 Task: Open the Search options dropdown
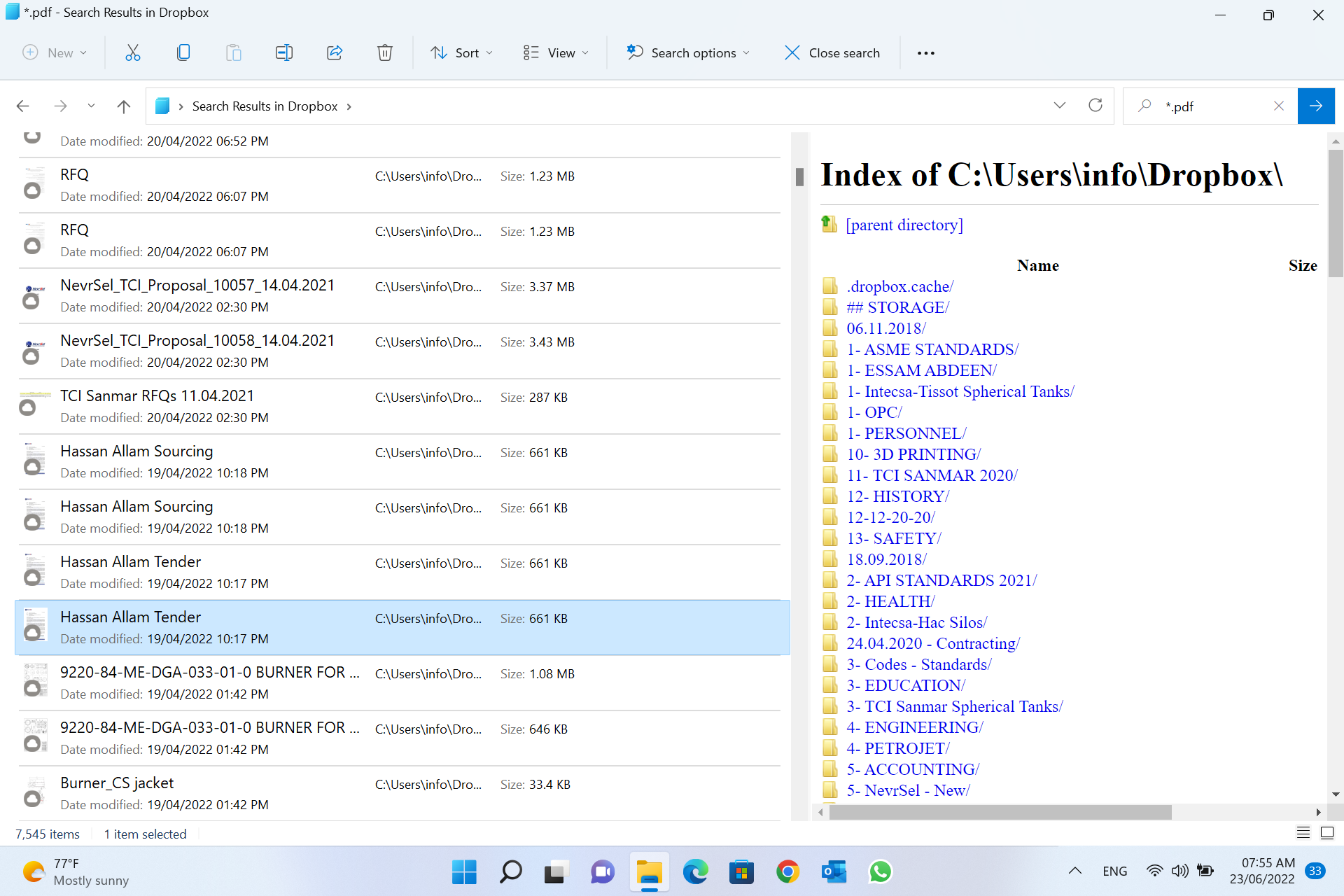[x=688, y=53]
